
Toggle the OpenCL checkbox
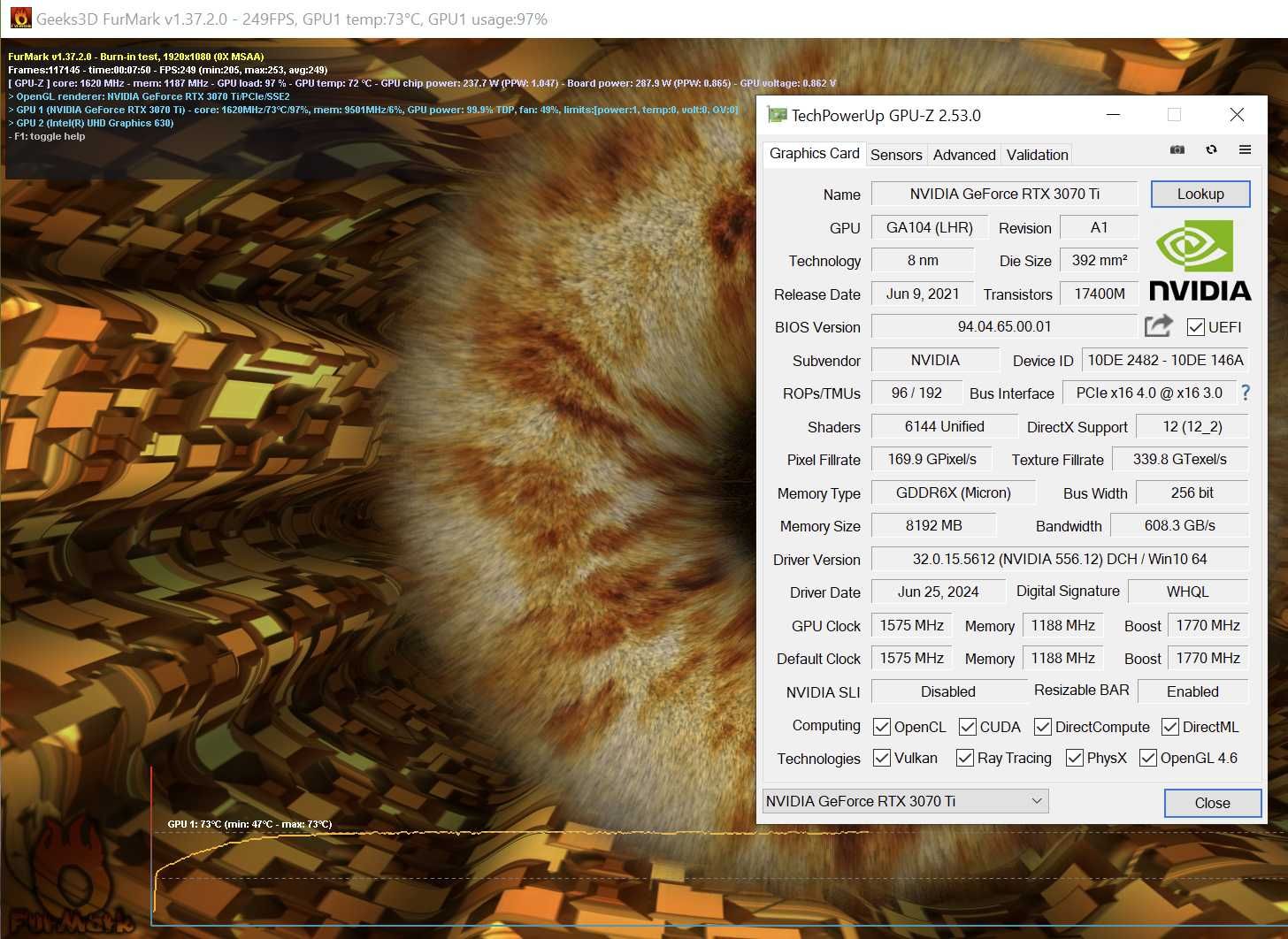pyautogui.click(x=881, y=727)
